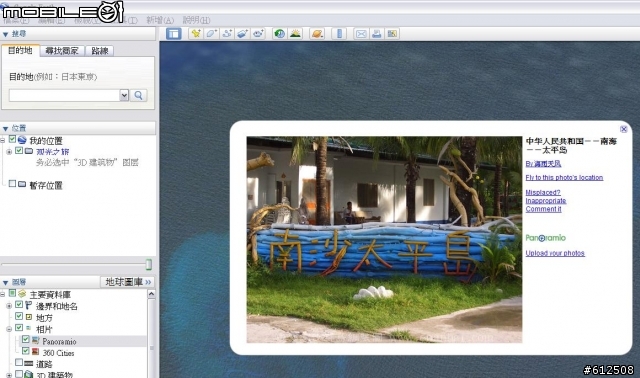The height and width of the screenshot is (378, 640).
Task: Enable the 道路 layer checkbox
Action: [19, 362]
